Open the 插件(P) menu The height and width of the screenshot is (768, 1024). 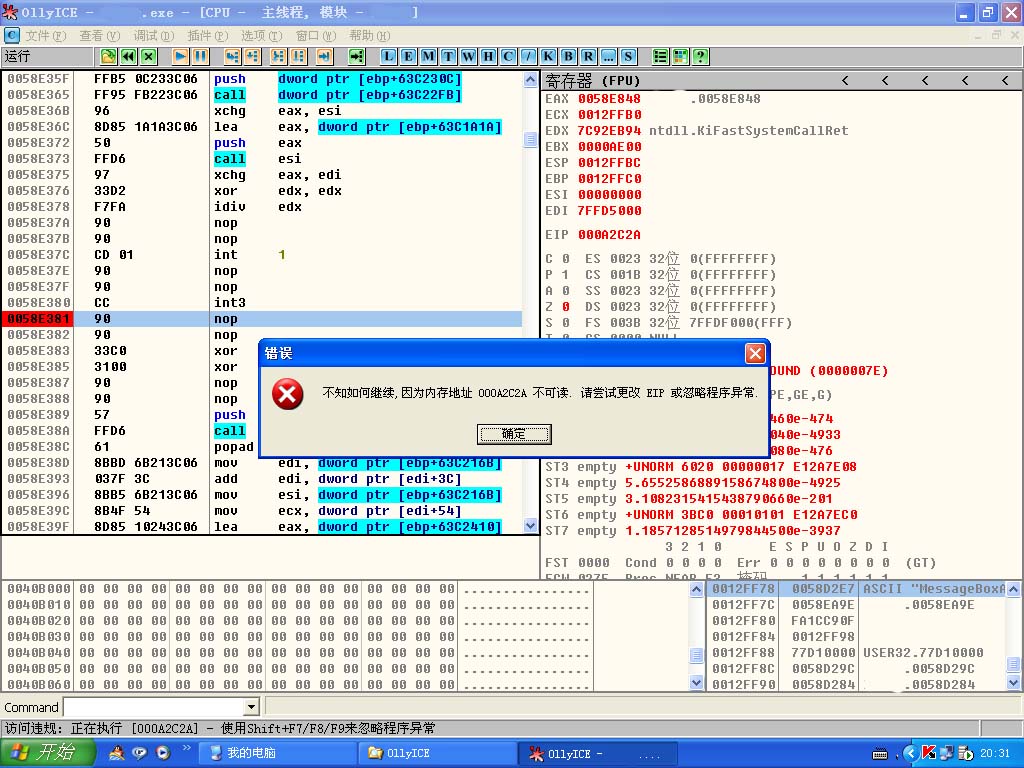pyautogui.click(x=208, y=35)
